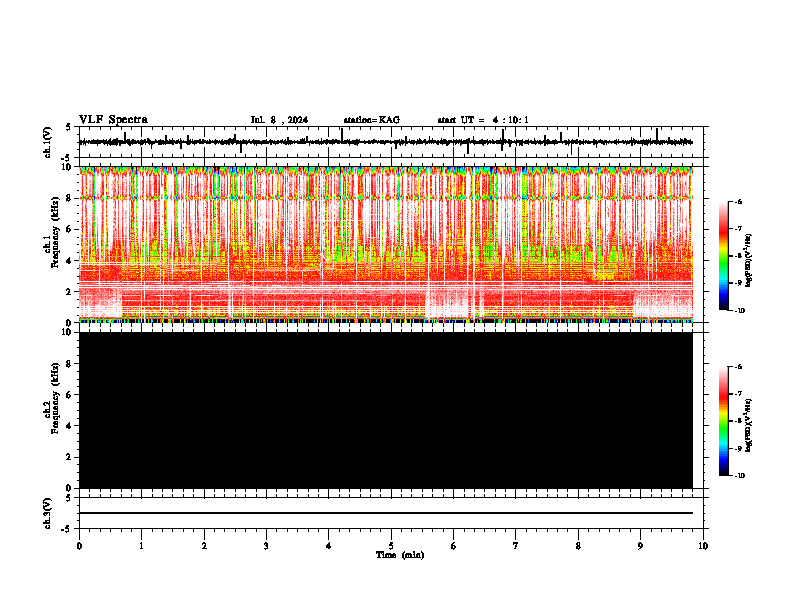
Task: Click the ch.1 frequency tick label "6"
Action: pyautogui.click(x=70, y=229)
